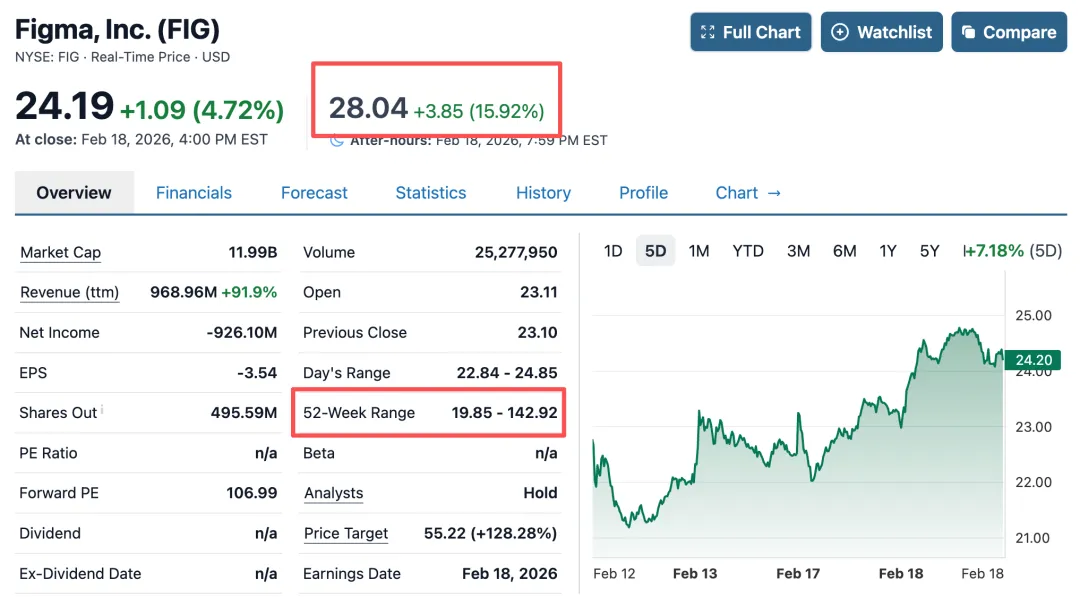Click the 24.20 price marker on chart

pyautogui.click(x=1032, y=359)
